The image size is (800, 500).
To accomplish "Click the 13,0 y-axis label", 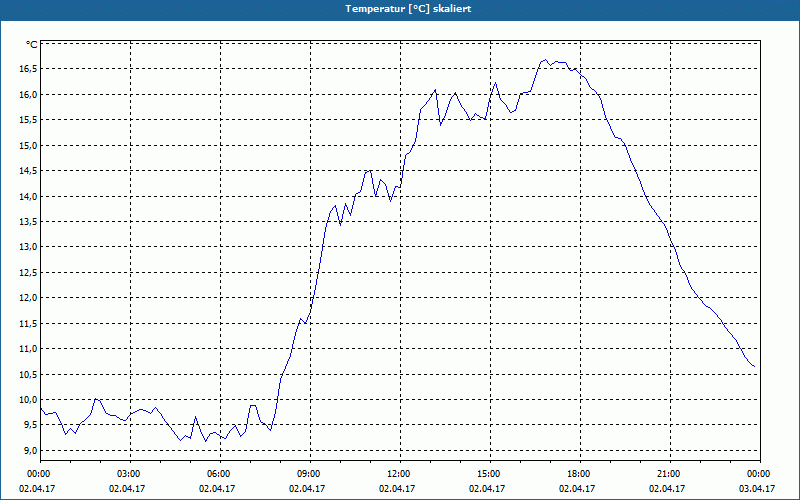I will pyautogui.click(x=28, y=247).
